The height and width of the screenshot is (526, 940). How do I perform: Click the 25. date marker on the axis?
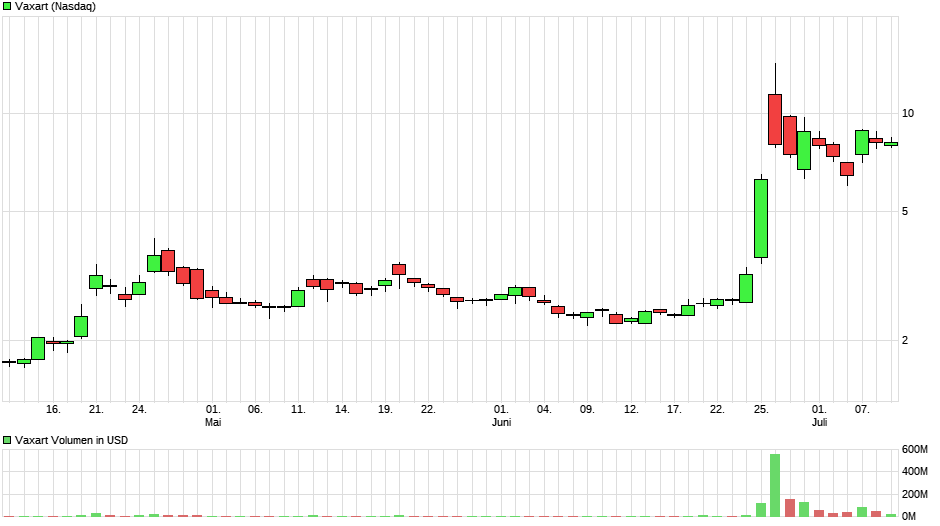point(761,409)
